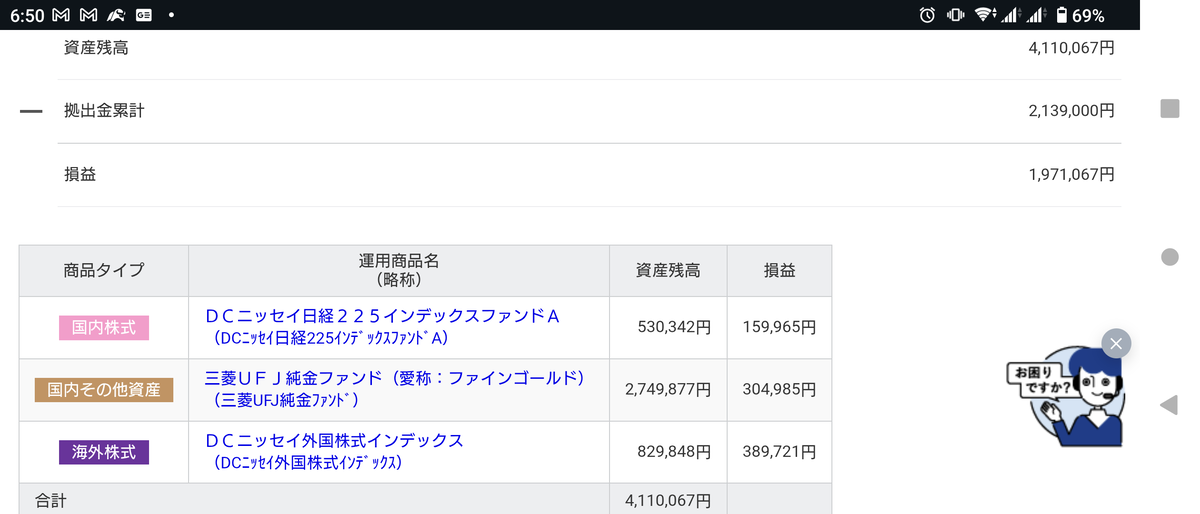
Task: Select the 2,749,877円 balance cell
Action: coord(668,390)
